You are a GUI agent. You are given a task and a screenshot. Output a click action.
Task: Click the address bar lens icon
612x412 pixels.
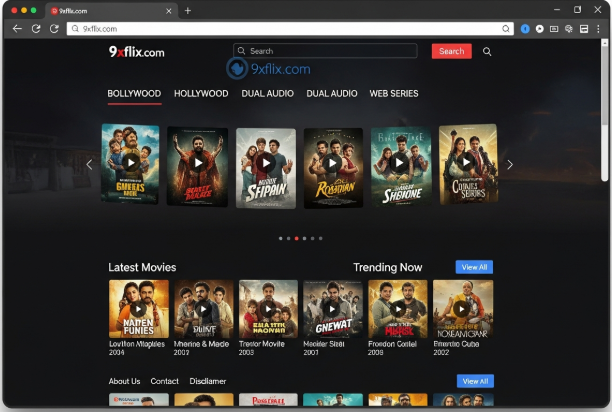(x=506, y=29)
